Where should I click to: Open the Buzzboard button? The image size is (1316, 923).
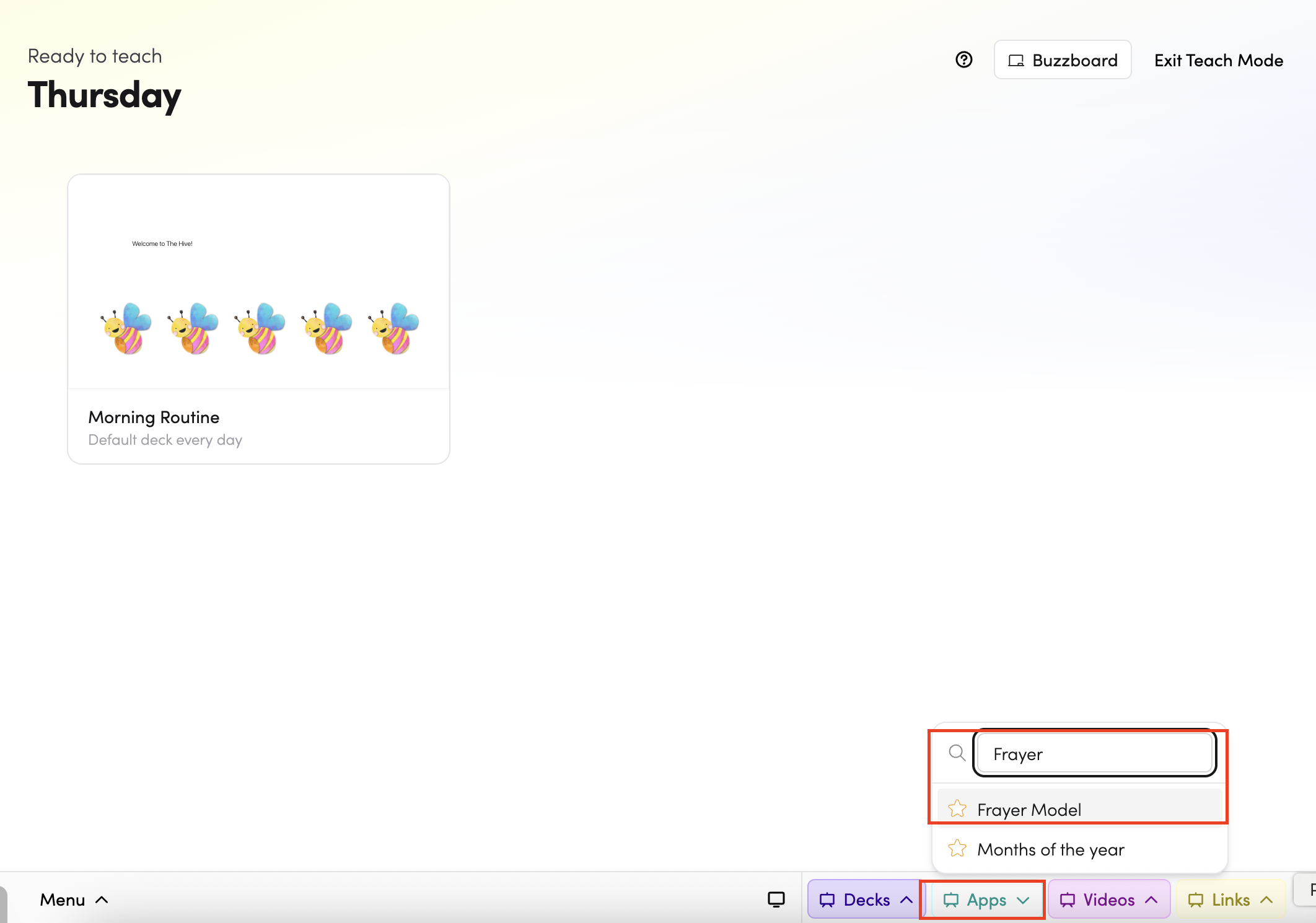point(1063,60)
